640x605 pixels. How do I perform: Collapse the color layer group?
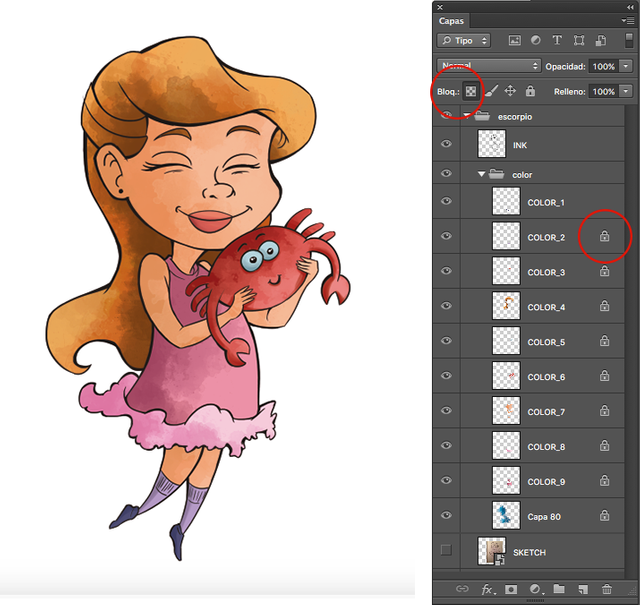pyautogui.click(x=481, y=175)
